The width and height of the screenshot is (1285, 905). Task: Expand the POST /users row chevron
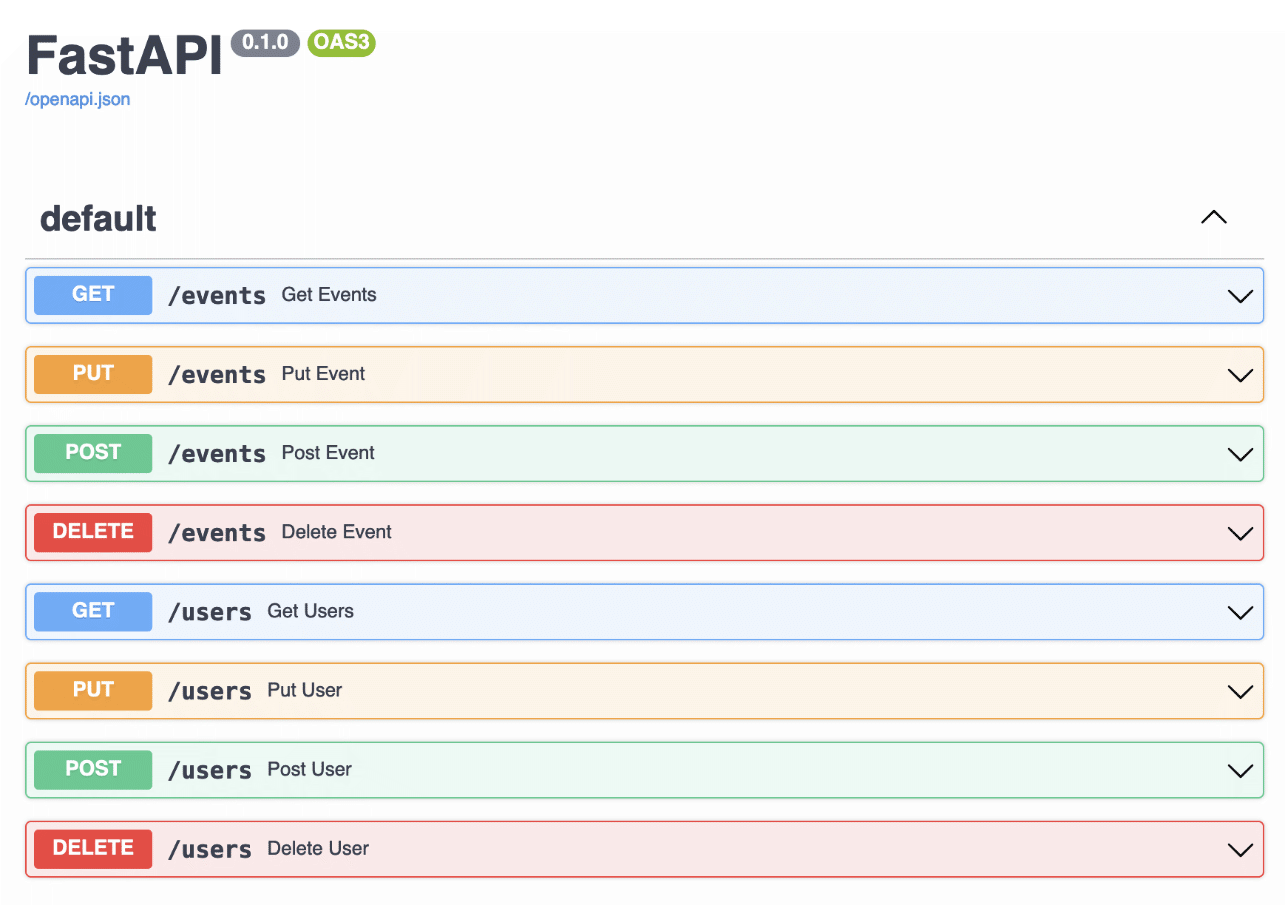click(1240, 770)
